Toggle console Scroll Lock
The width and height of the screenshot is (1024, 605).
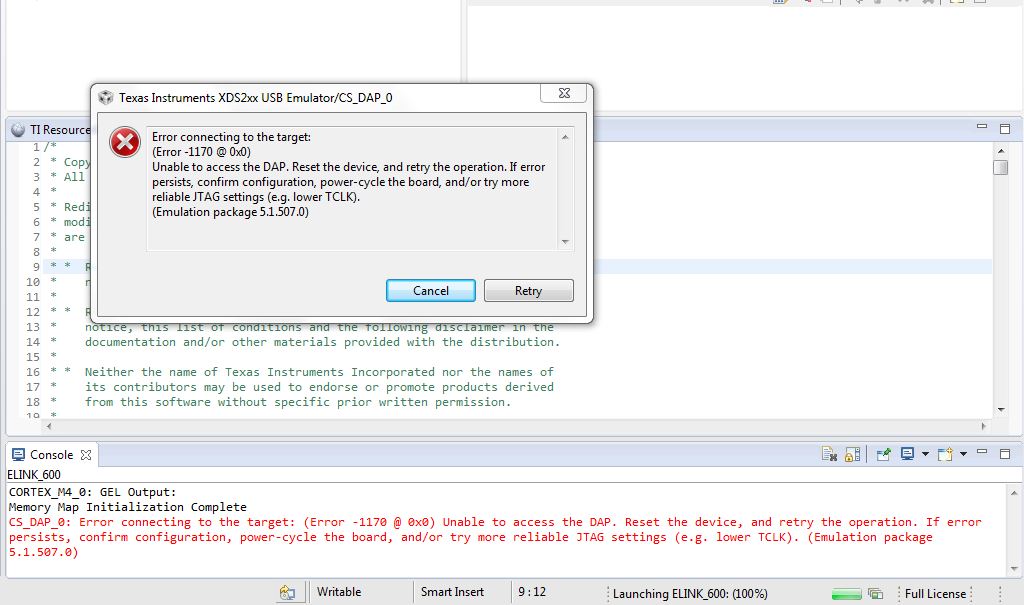pos(852,454)
